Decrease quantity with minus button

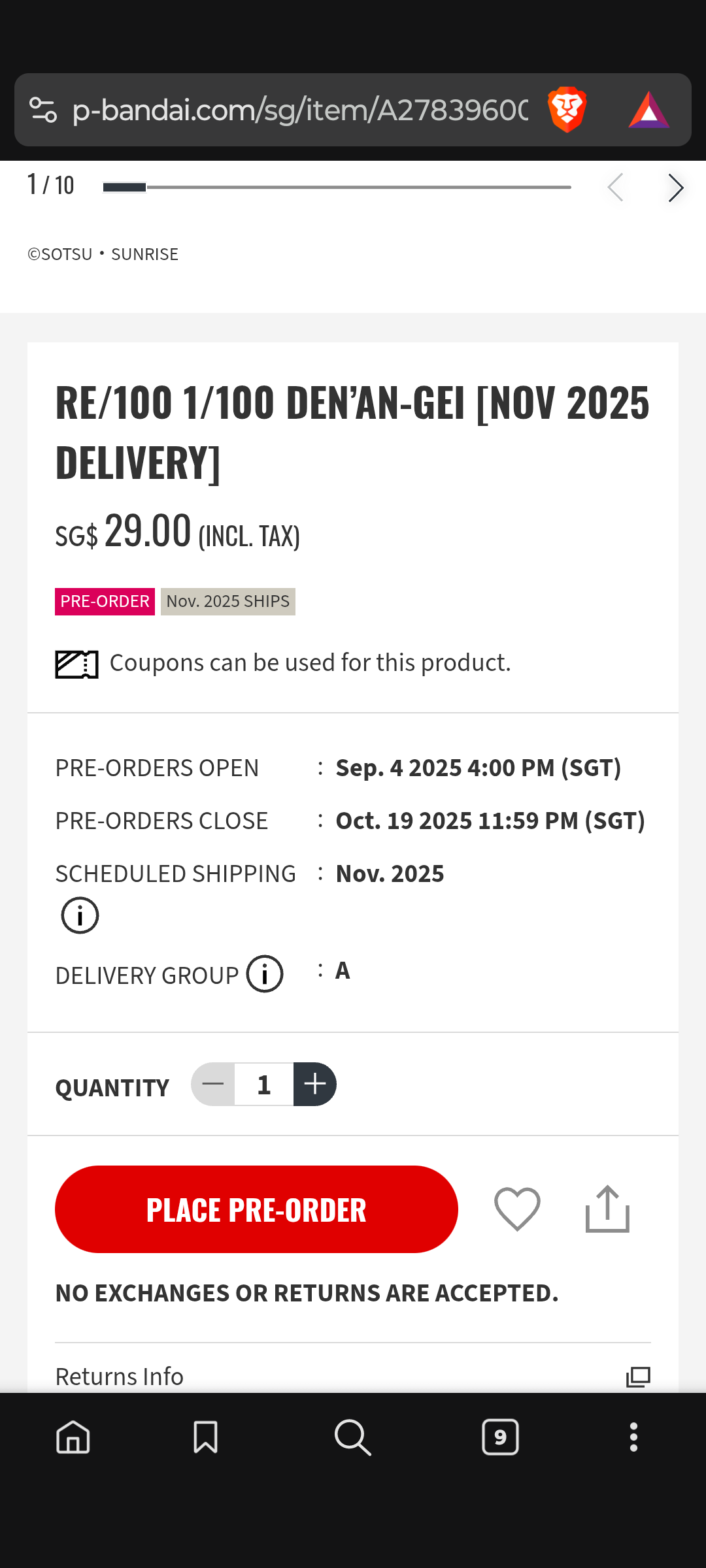[213, 1085]
